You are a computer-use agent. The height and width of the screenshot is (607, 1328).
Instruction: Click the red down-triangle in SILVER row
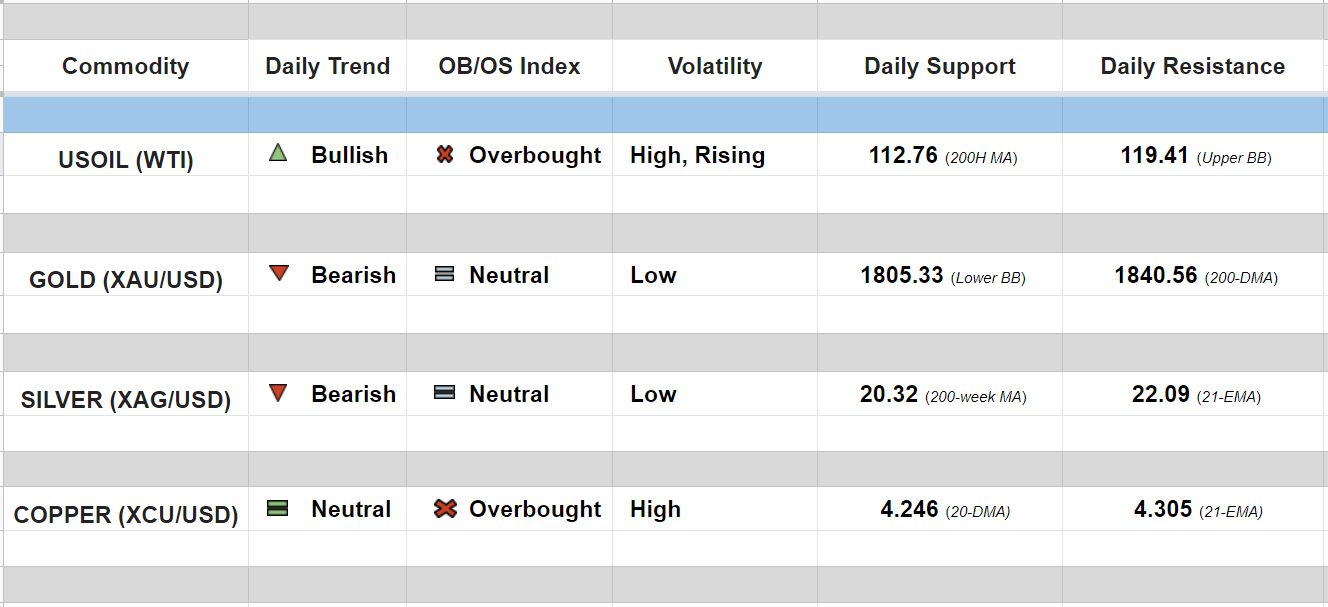pyautogui.click(x=278, y=393)
